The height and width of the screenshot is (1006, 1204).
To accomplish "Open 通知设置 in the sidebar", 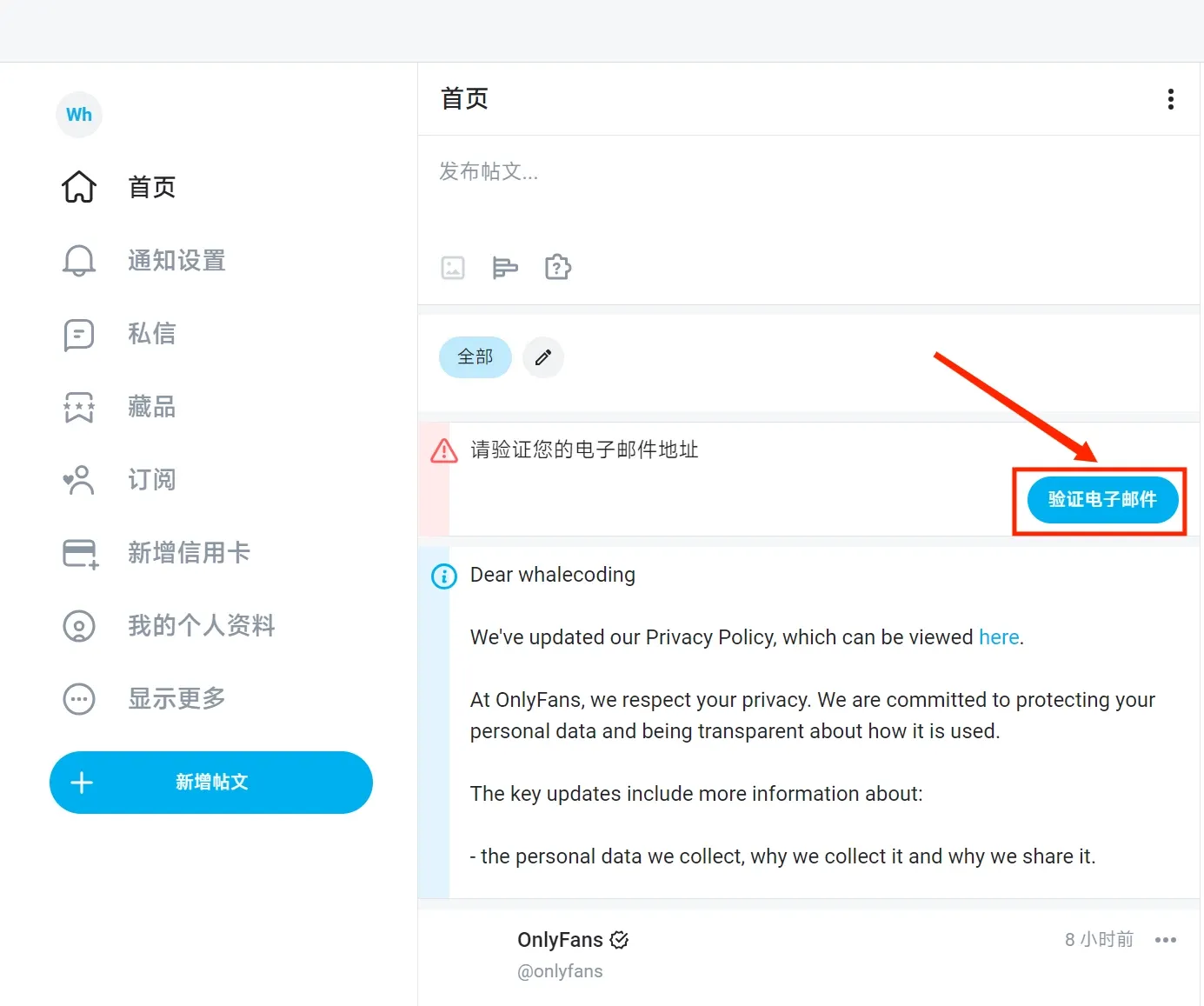I will pyautogui.click(x=176, y=260).
